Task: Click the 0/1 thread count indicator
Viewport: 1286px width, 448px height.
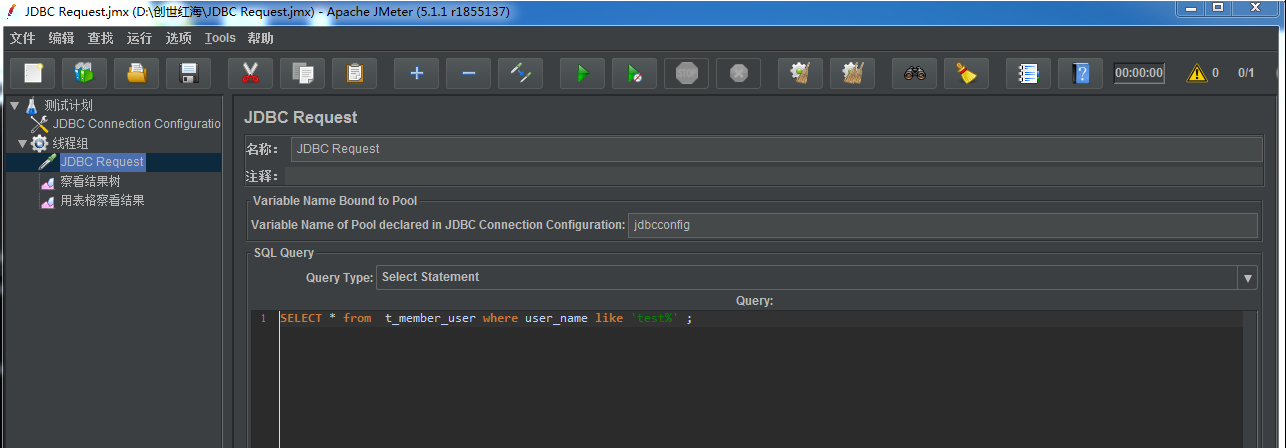Action: (1246, 73)
